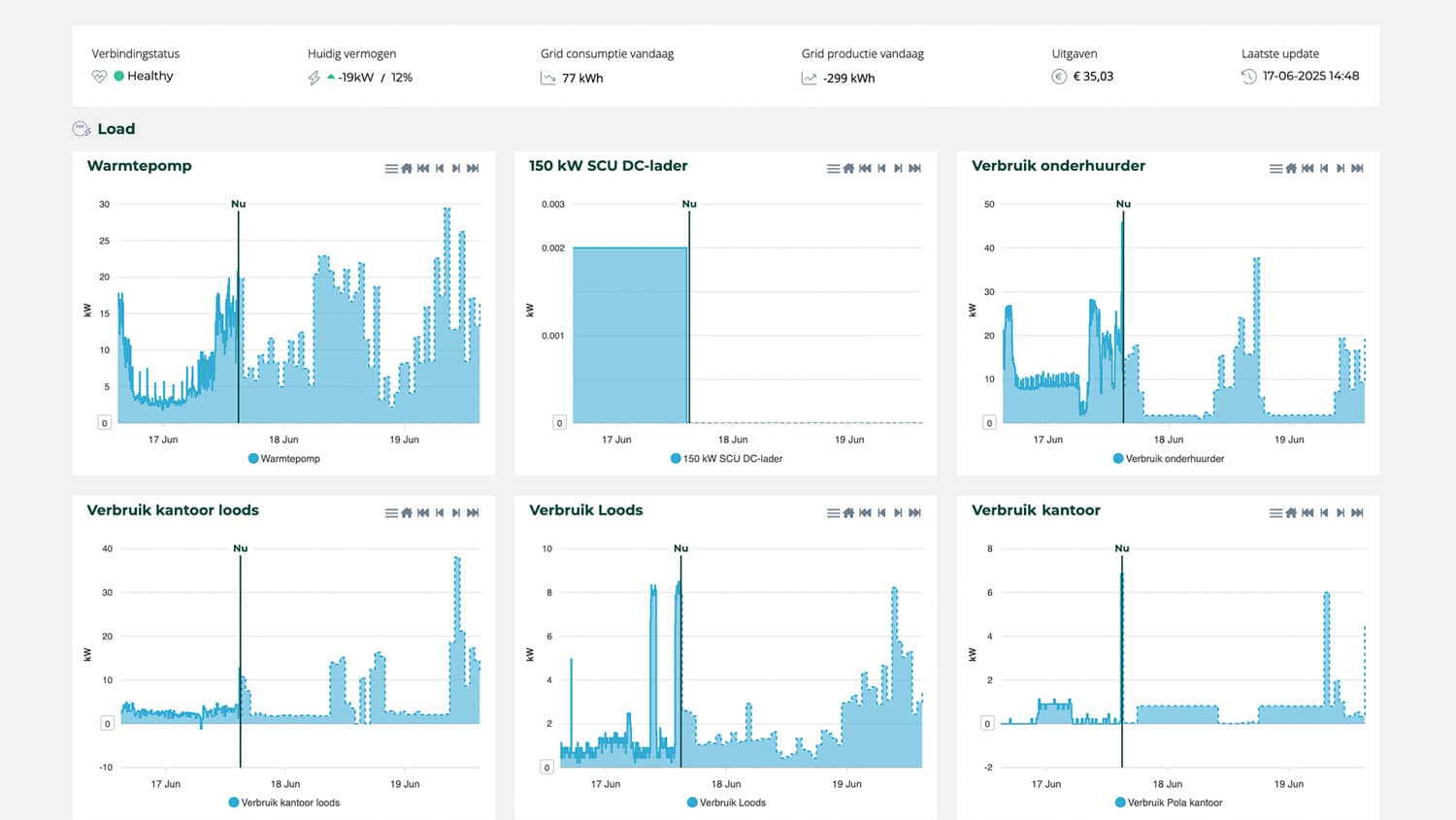The image size is (1456, 820).
Task: Click the Nu marker in Verbruik onderhuurder chart
Action: point(1123,204)
